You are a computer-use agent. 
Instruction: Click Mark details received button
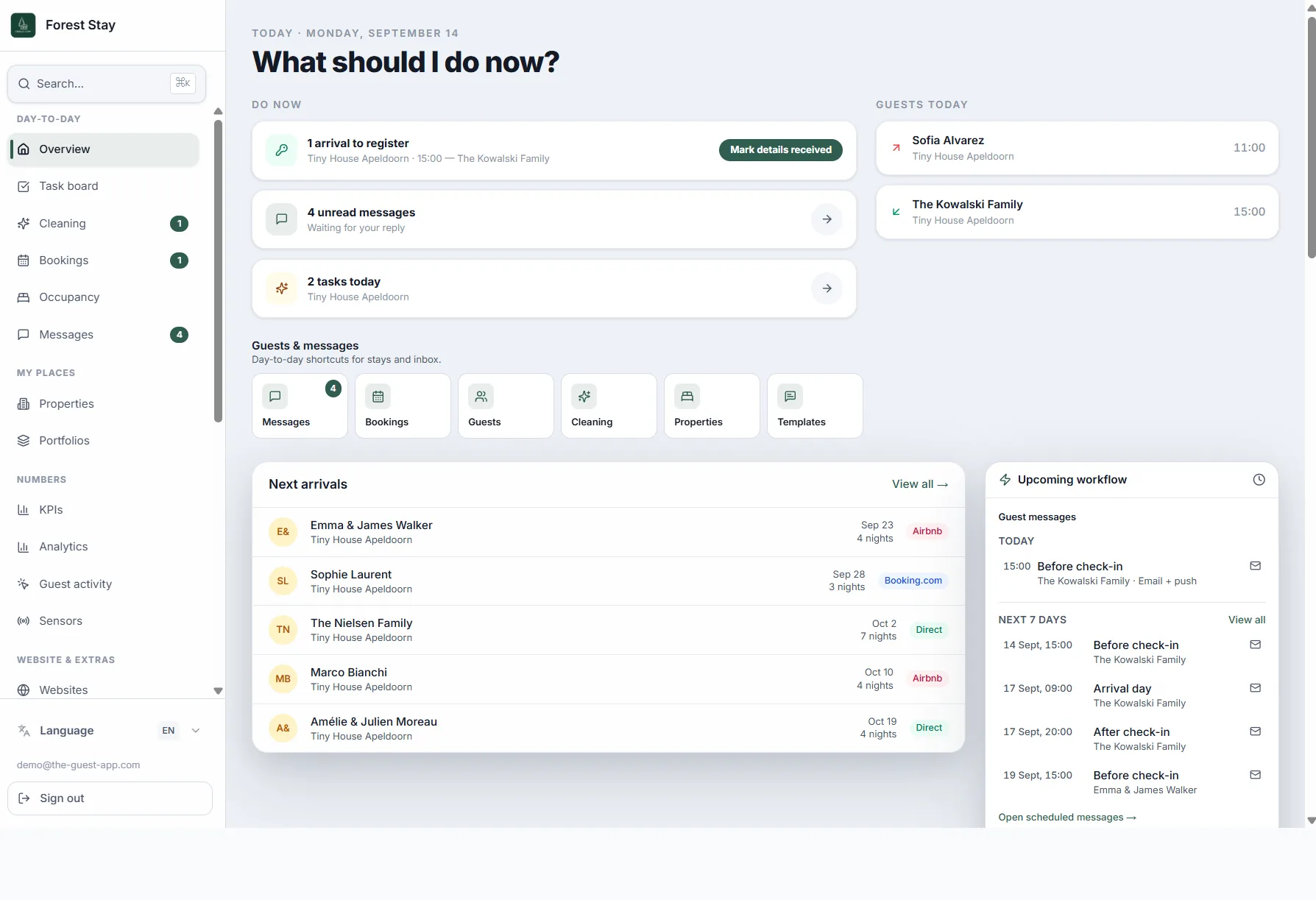click(781, 150)
